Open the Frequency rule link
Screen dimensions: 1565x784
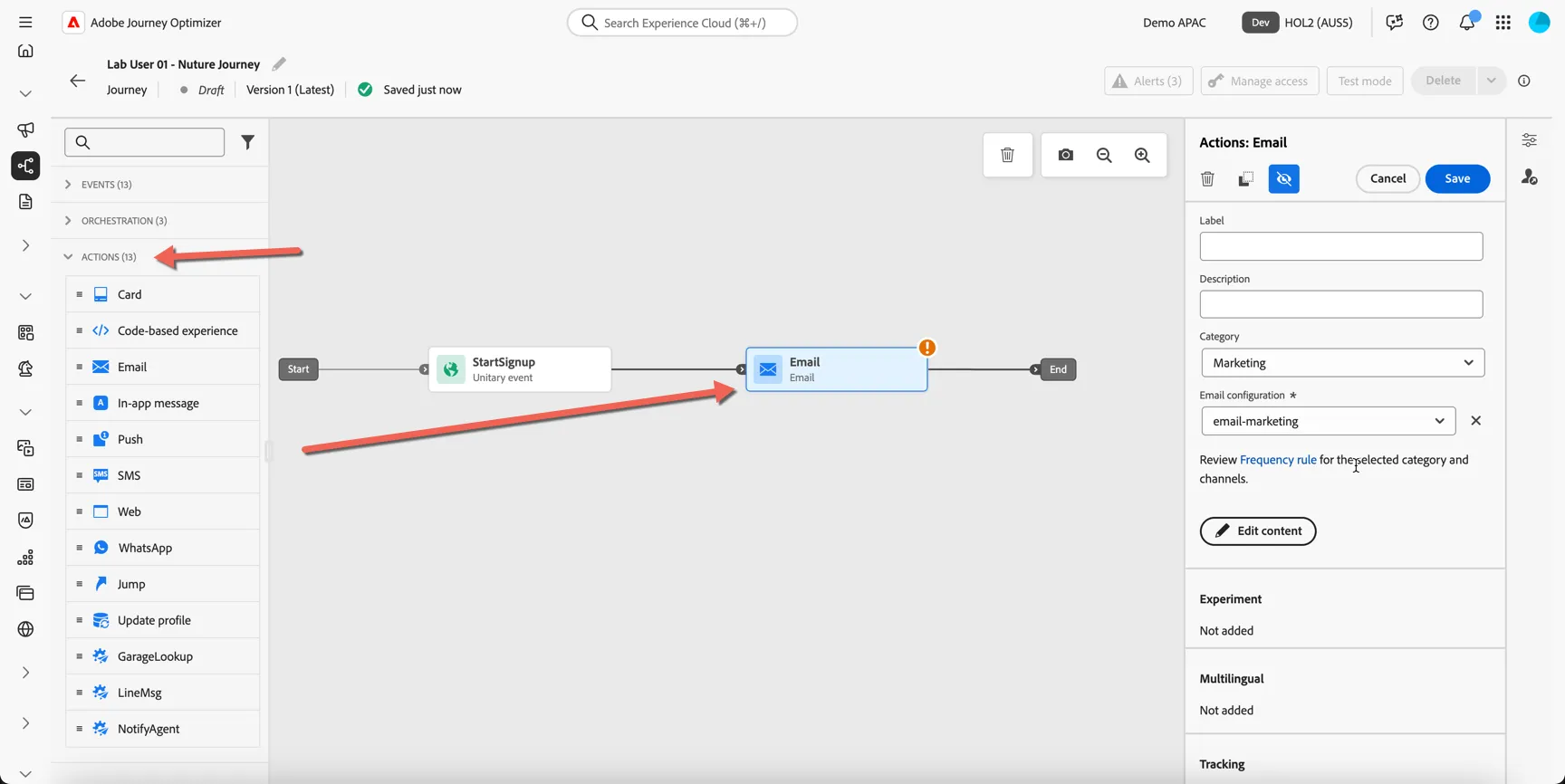[x=1277, y=460]
